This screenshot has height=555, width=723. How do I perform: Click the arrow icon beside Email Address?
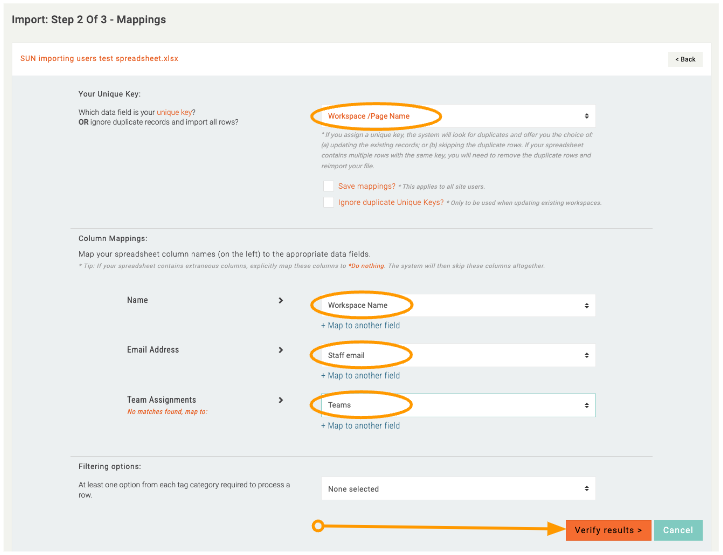[x=280, y=350]
